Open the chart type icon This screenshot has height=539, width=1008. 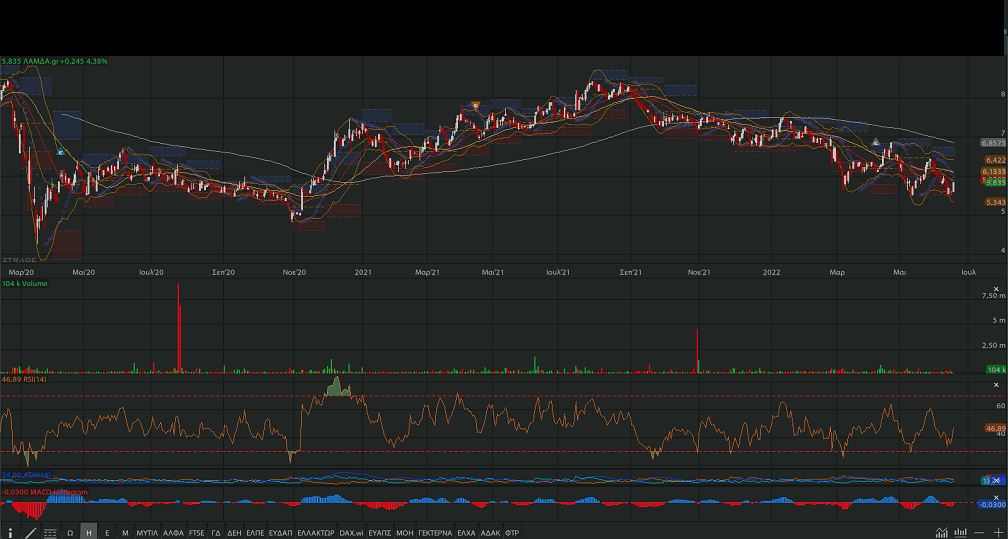942,532
